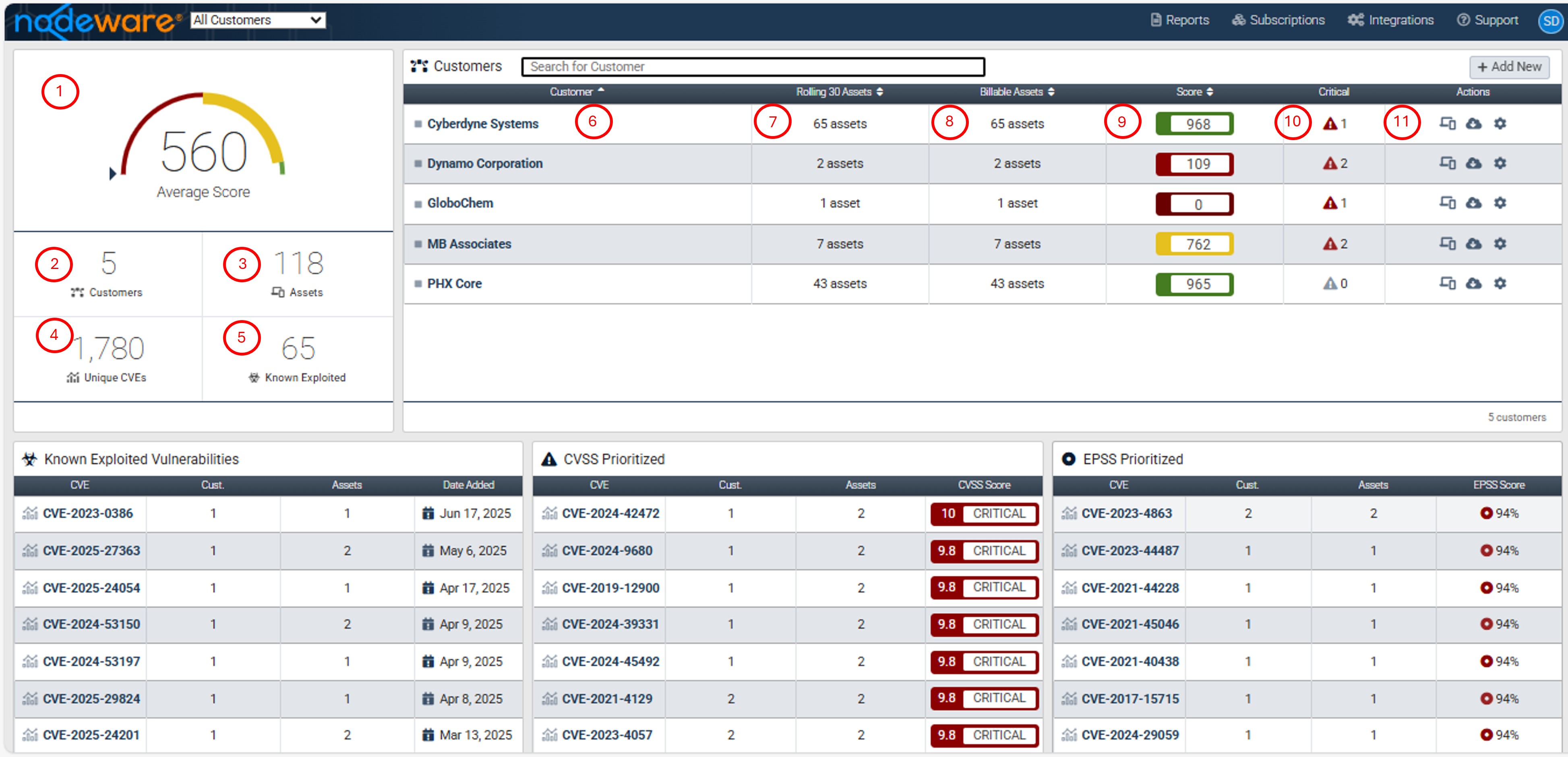
Task: Open devices icon for GloboChem
Action: pos(1447,203)
